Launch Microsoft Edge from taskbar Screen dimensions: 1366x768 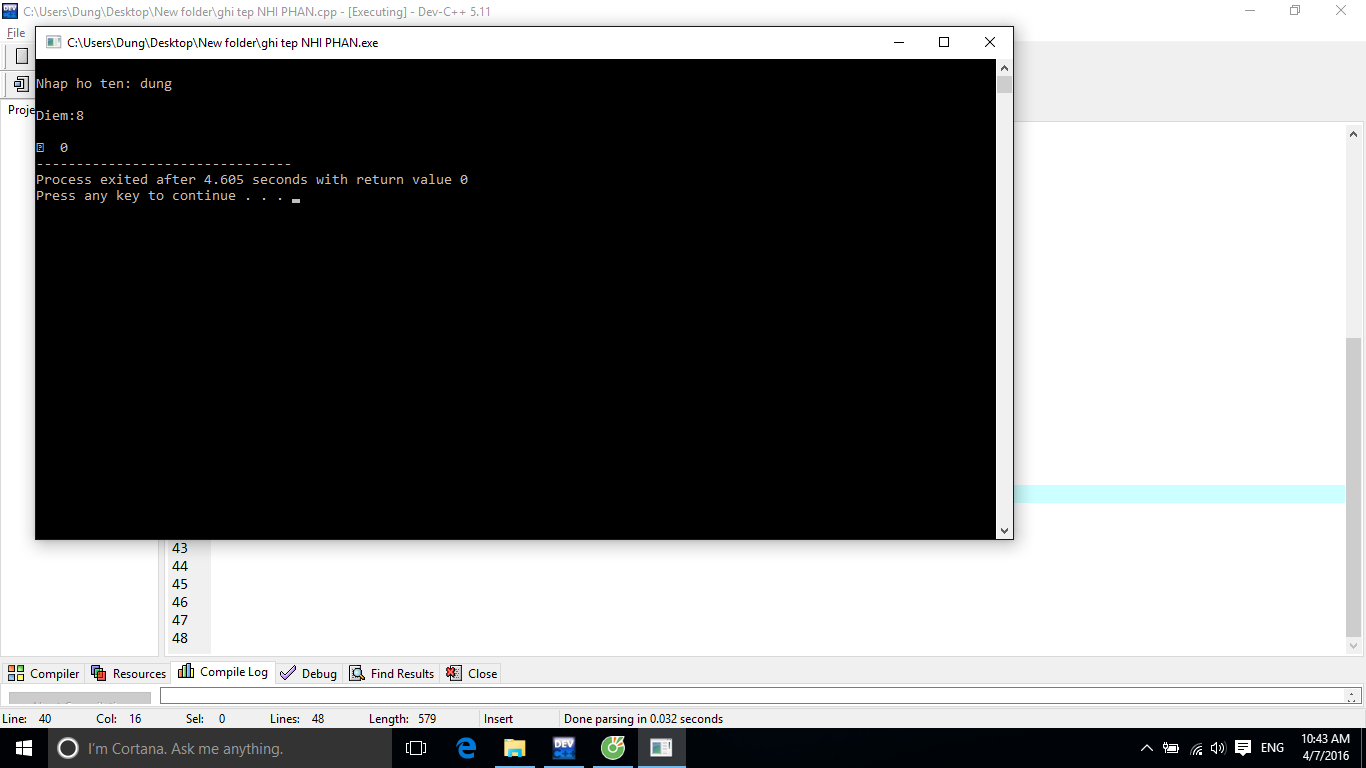point(466,748)
